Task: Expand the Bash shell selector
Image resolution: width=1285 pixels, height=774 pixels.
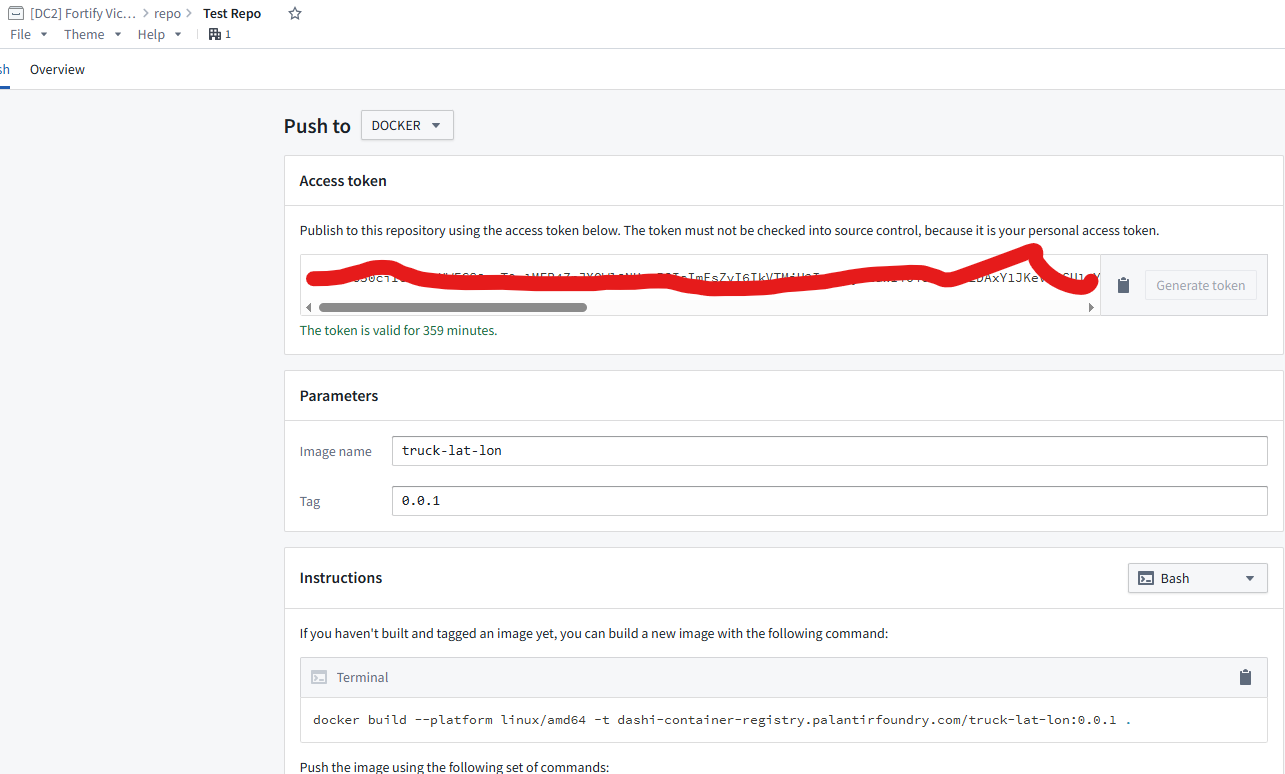Action: (x=1197, y=578)
